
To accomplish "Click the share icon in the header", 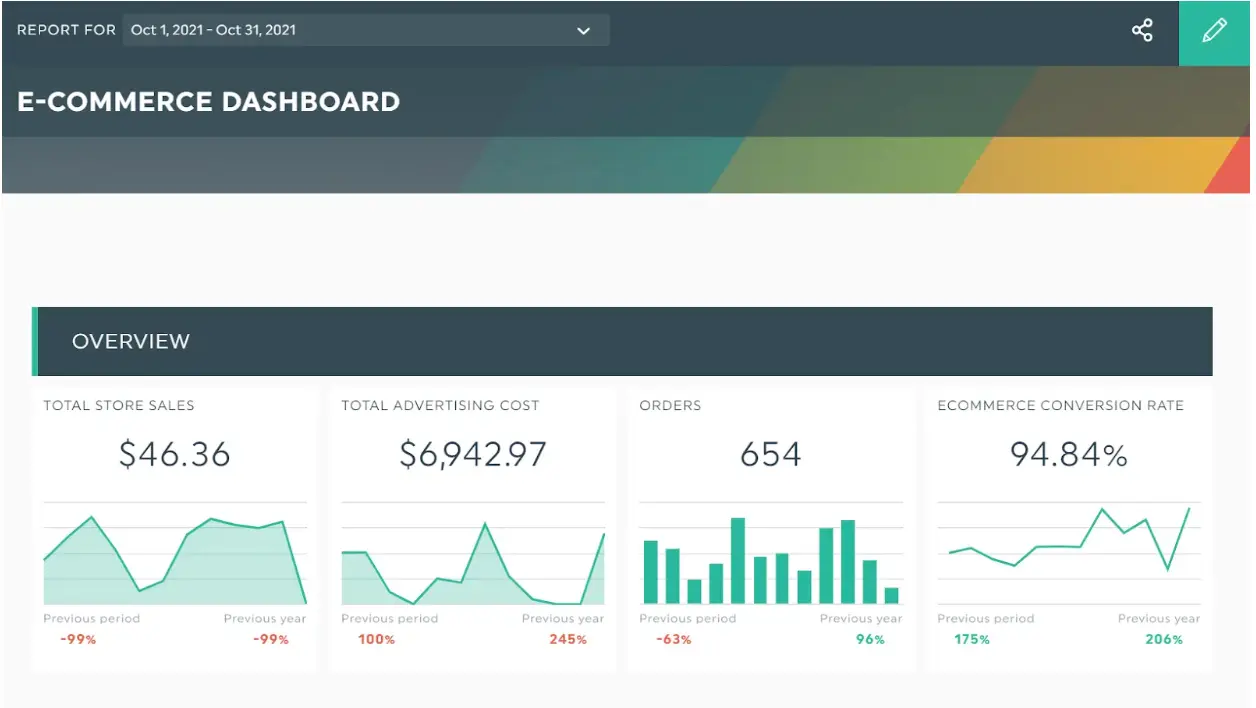I will [x=1142, y=30].
